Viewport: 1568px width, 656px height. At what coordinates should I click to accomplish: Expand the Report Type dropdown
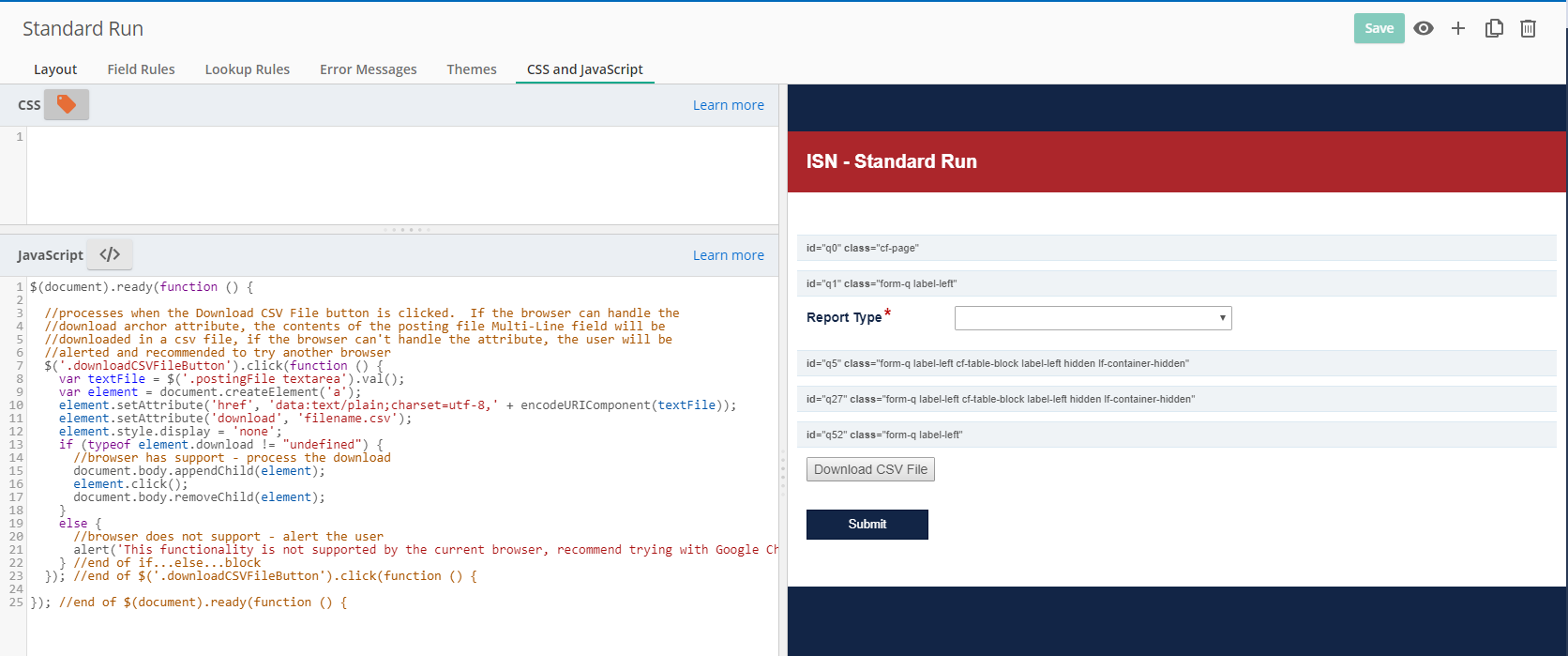click(x=1093, y=318)
